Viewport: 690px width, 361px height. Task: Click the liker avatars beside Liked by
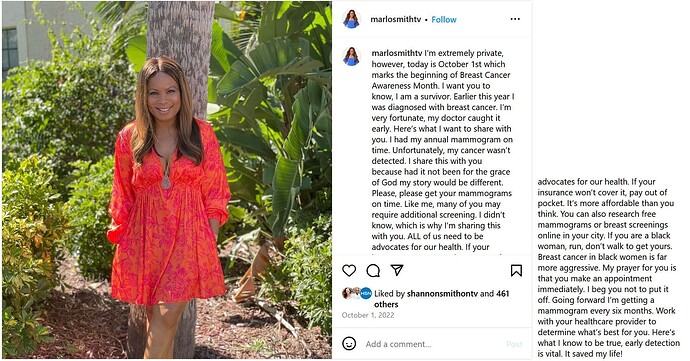click(x=357, y=293)
